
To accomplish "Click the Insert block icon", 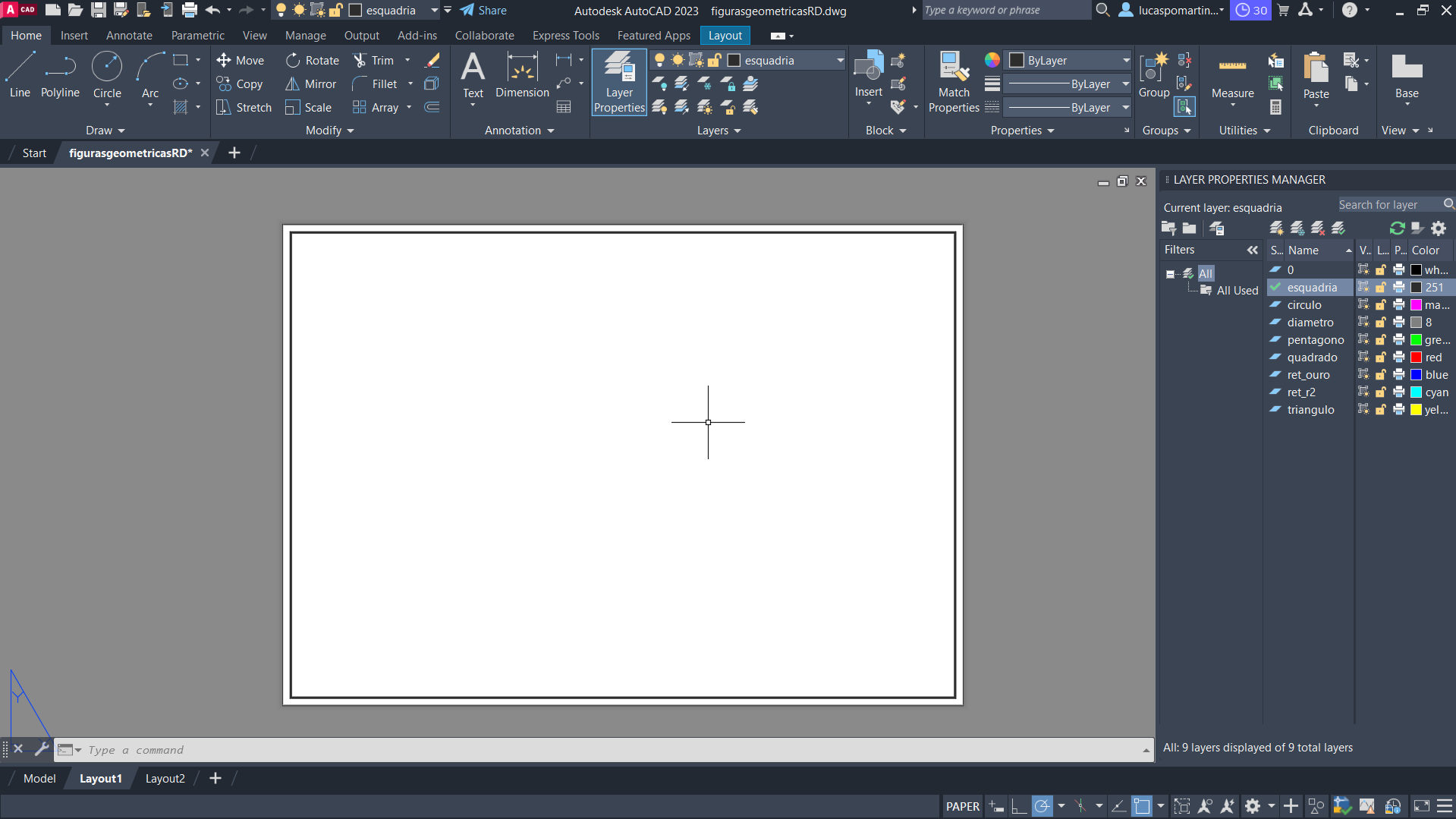I will pos(868,74).
